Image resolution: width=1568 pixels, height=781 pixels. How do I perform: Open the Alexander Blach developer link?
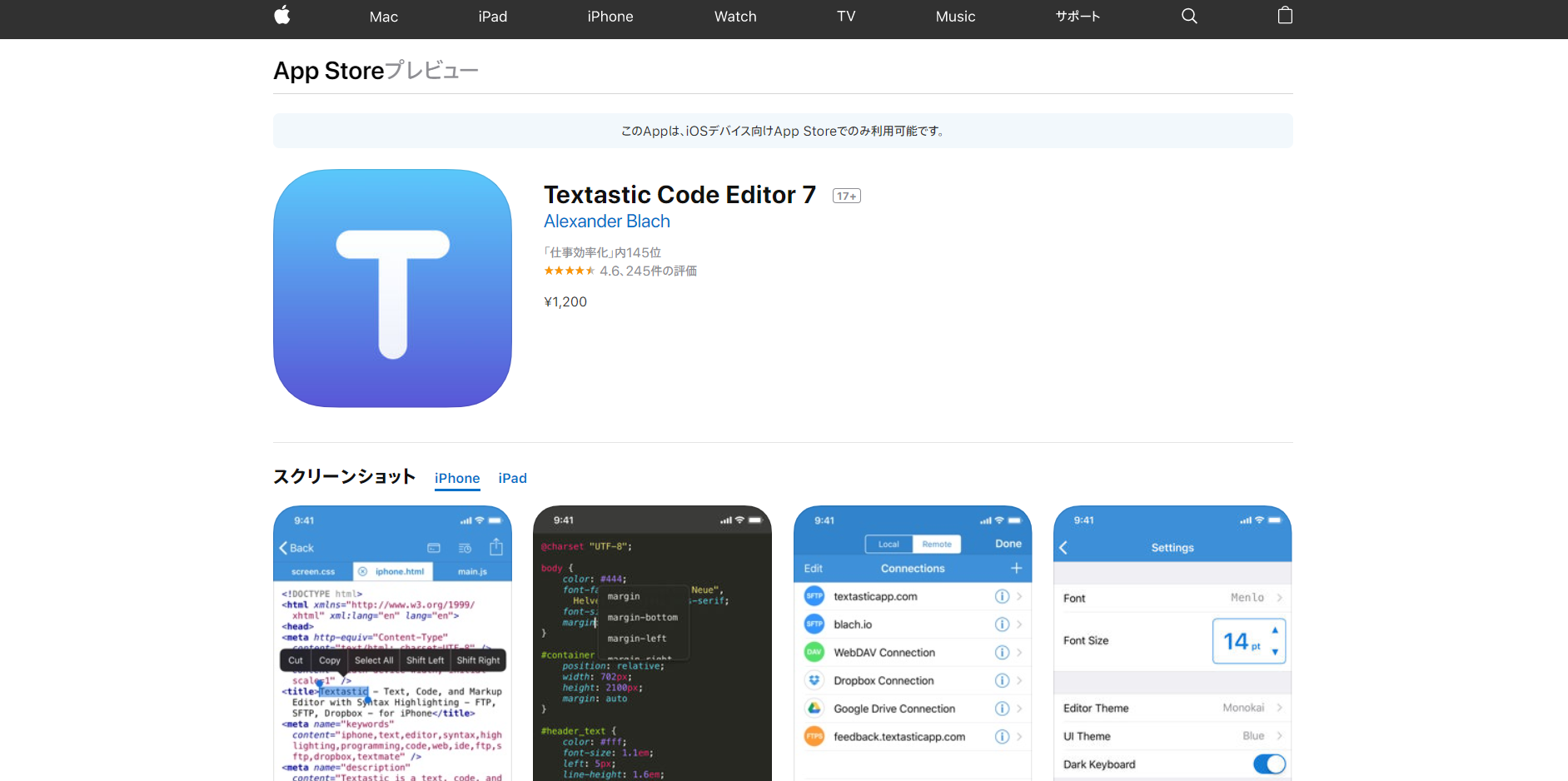coord(607,221)
